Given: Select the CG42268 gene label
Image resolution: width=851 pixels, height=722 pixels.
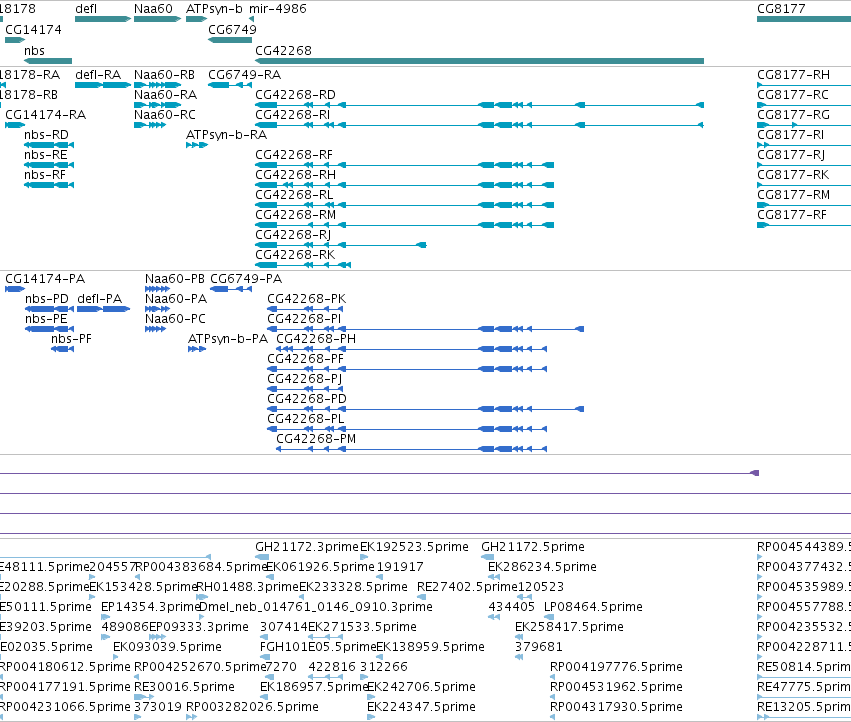Looking at the screenshot, I should pos(283,50).
